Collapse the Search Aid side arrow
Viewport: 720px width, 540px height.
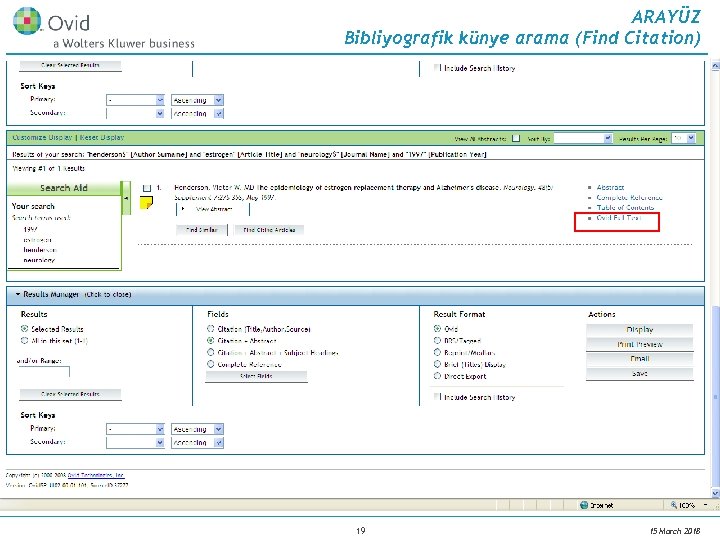(x=126, y=198)
